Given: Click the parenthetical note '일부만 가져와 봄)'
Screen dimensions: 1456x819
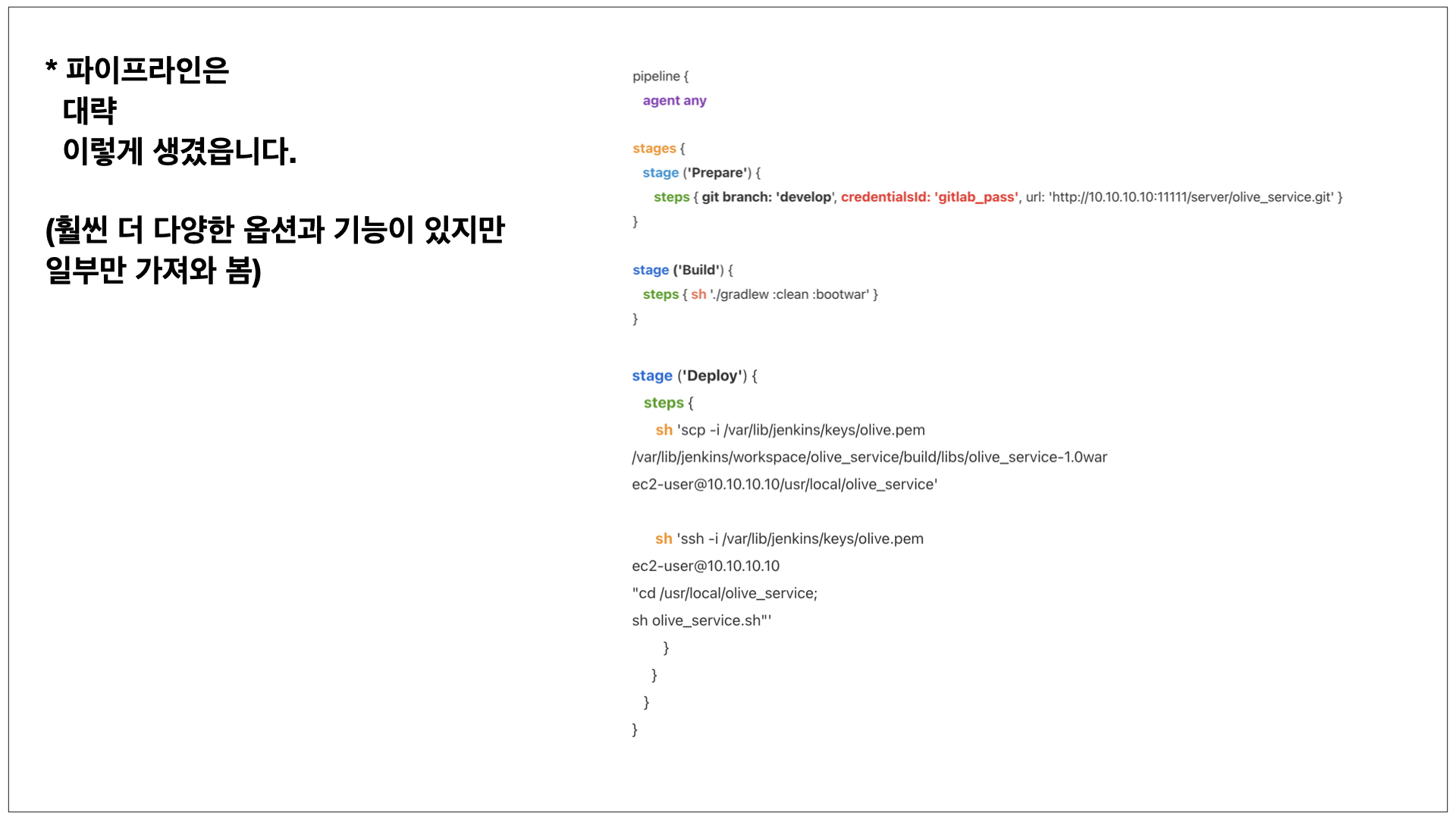Looking at the screenshot, I should click(x=153, y=271).
